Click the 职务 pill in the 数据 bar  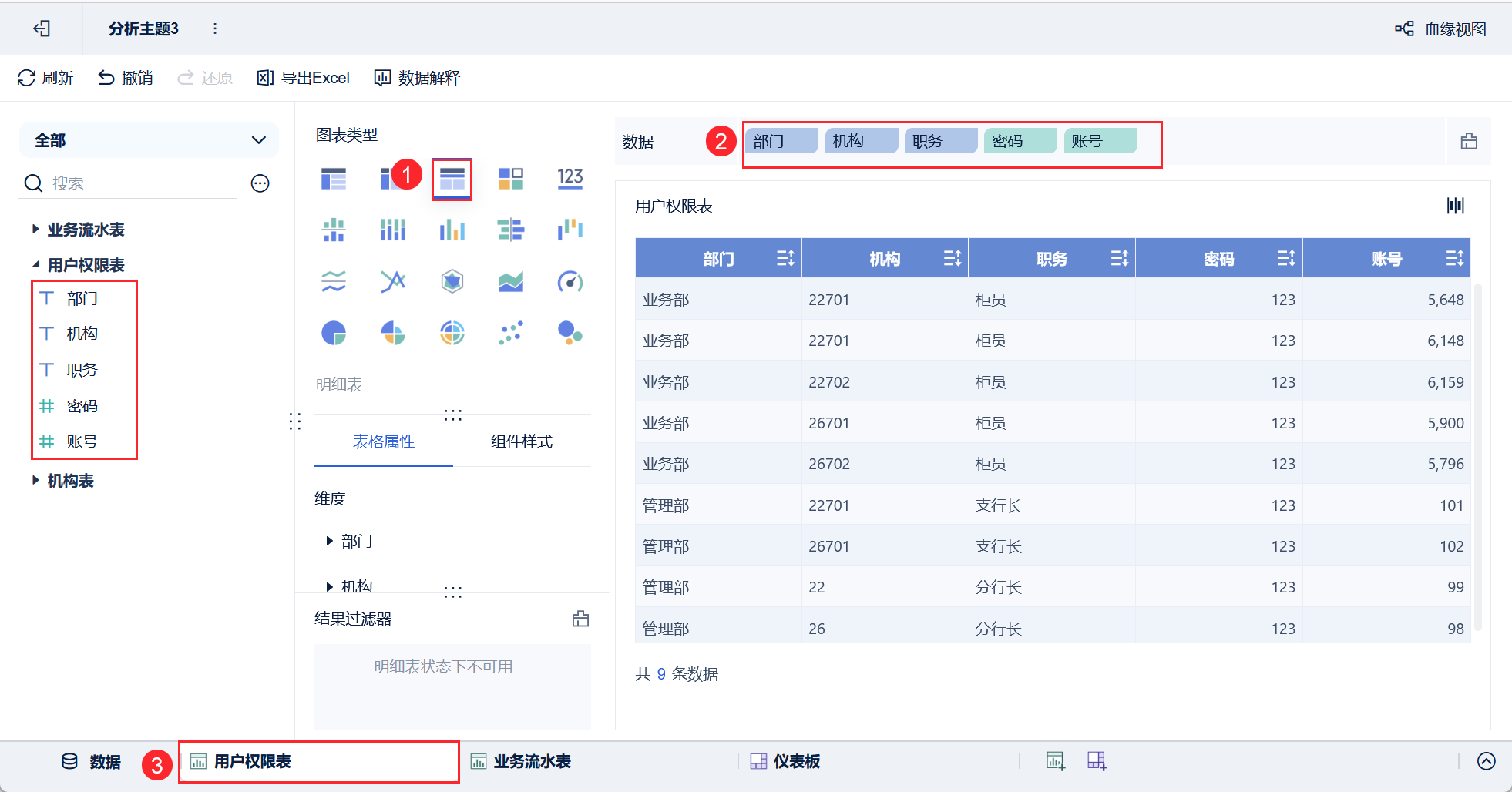coord(941,141)
